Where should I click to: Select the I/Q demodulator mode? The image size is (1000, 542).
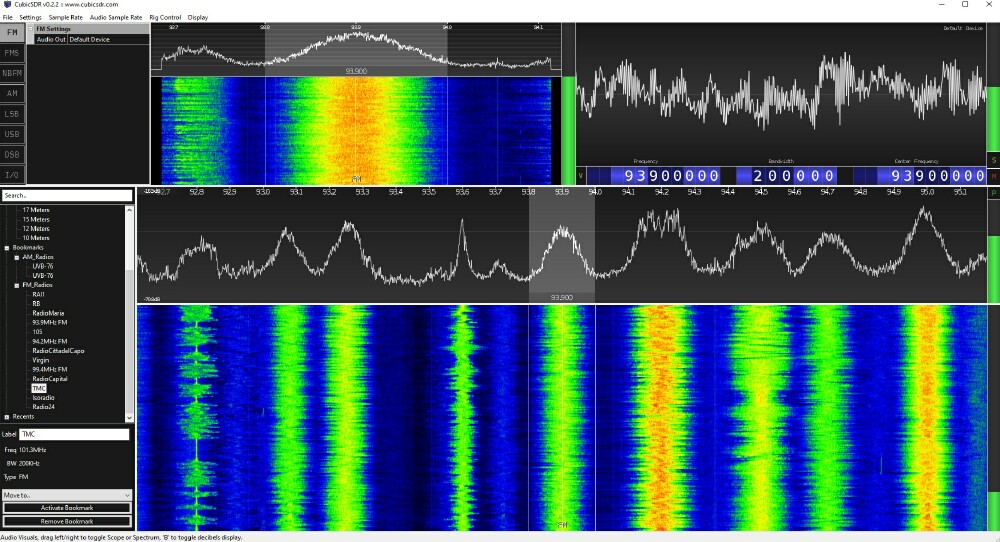tap(12, 175)
